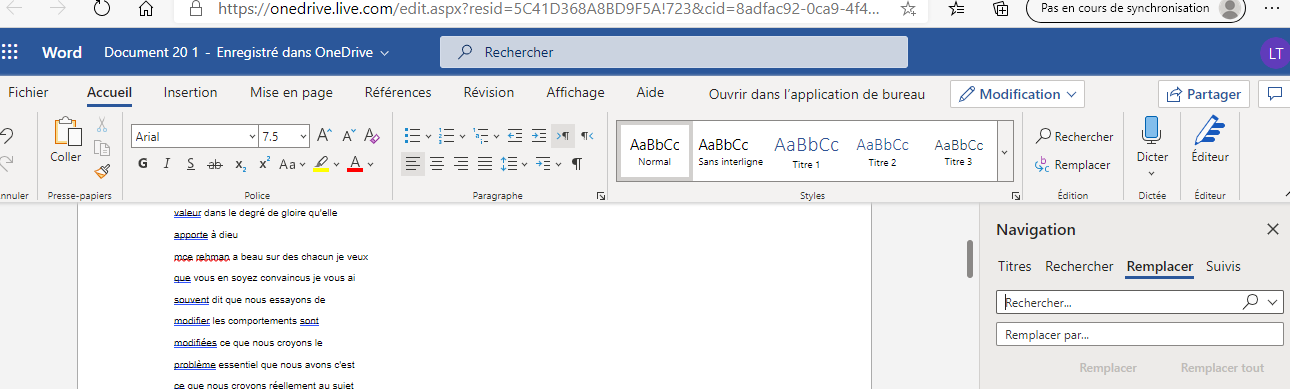This screenshot has height=389, width=1290.
Task: Set right-to-left text direction
Action: pyautogui.click(x=587, y=136)
